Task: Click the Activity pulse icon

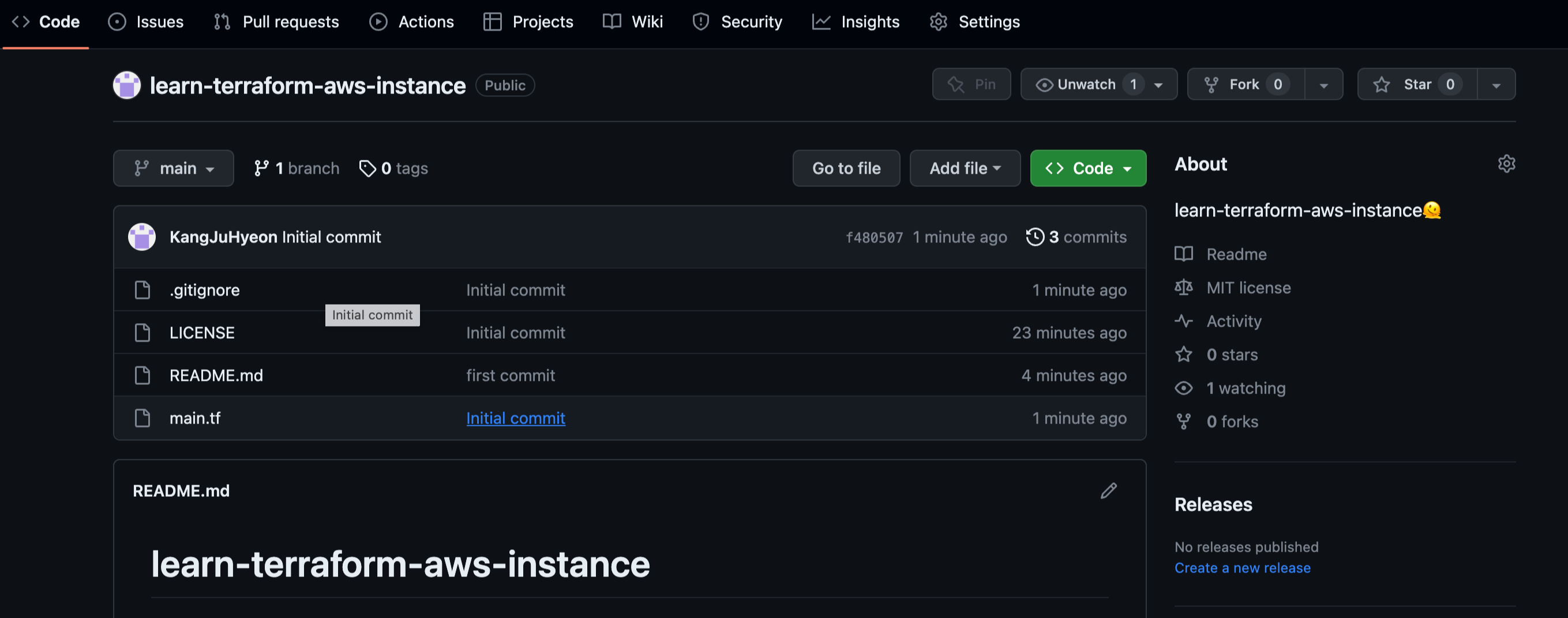Action: coord(1183,321)
